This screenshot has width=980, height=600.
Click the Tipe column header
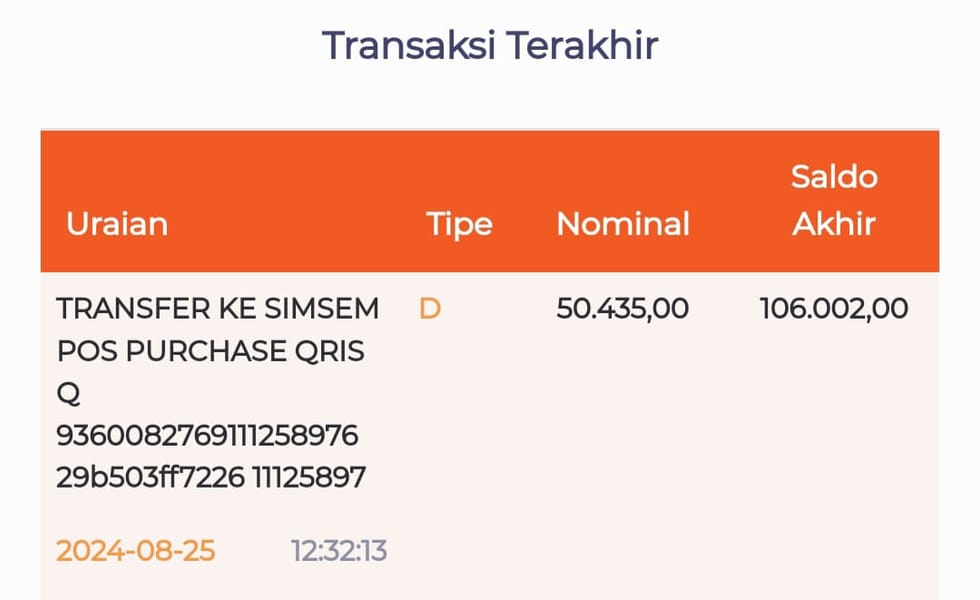pos(459,223)
